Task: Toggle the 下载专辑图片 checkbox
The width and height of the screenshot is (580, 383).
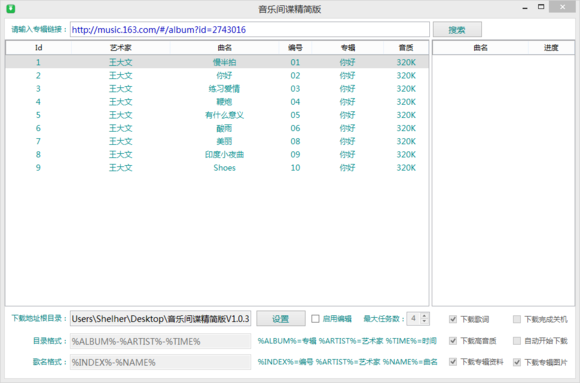Action: tap(517, 362)
